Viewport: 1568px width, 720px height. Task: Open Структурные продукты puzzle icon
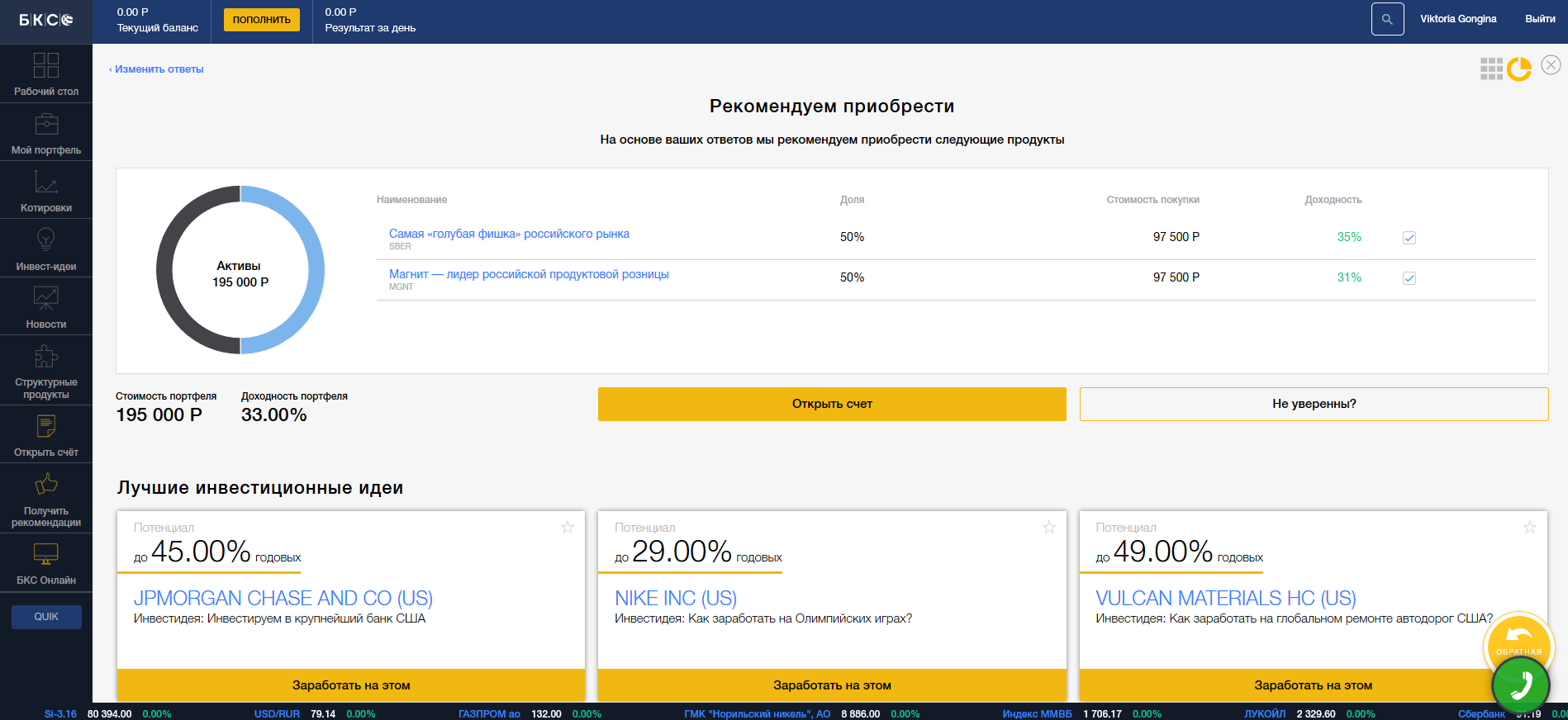coord(46,356)
